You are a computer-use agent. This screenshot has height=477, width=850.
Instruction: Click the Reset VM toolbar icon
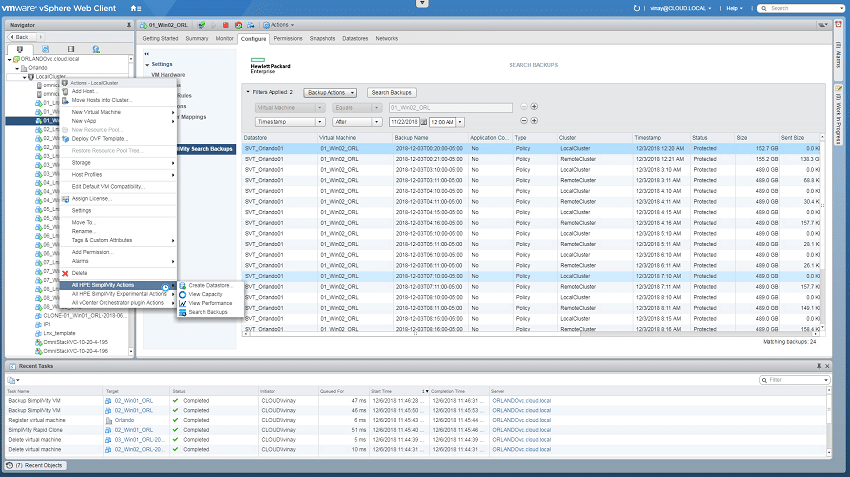coord(238,25)
